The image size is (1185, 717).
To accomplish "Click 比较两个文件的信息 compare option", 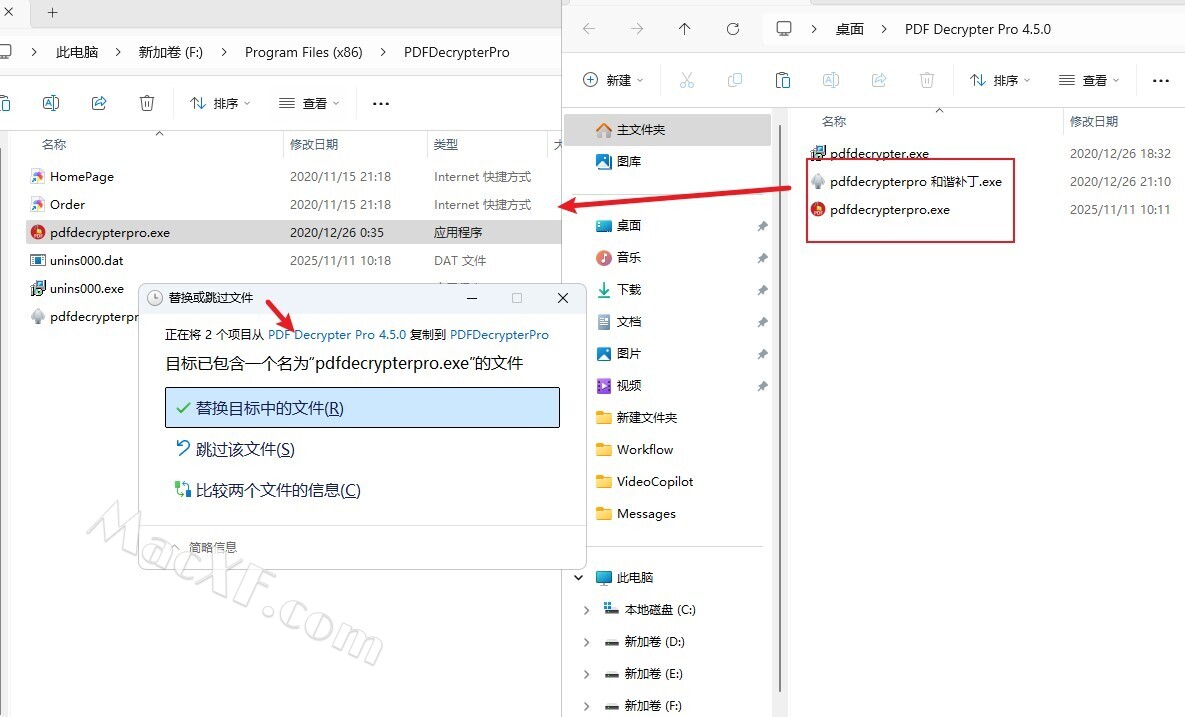I will pos(277,490).
